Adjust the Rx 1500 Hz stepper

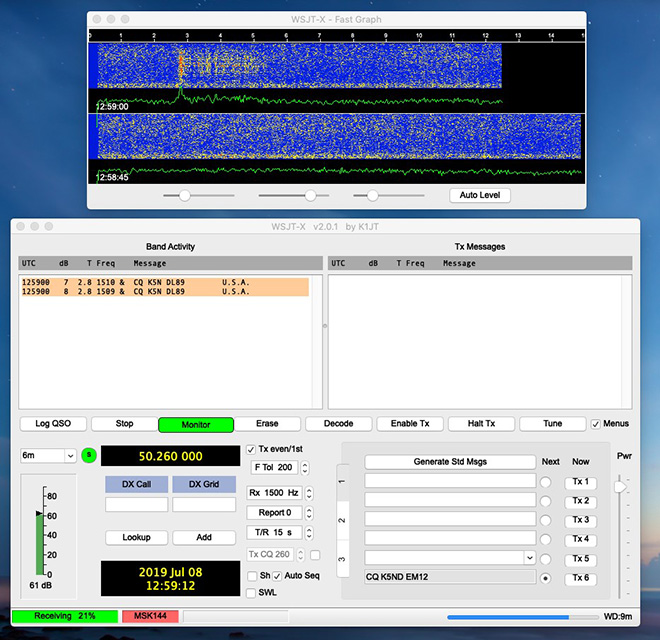point(309,493)
